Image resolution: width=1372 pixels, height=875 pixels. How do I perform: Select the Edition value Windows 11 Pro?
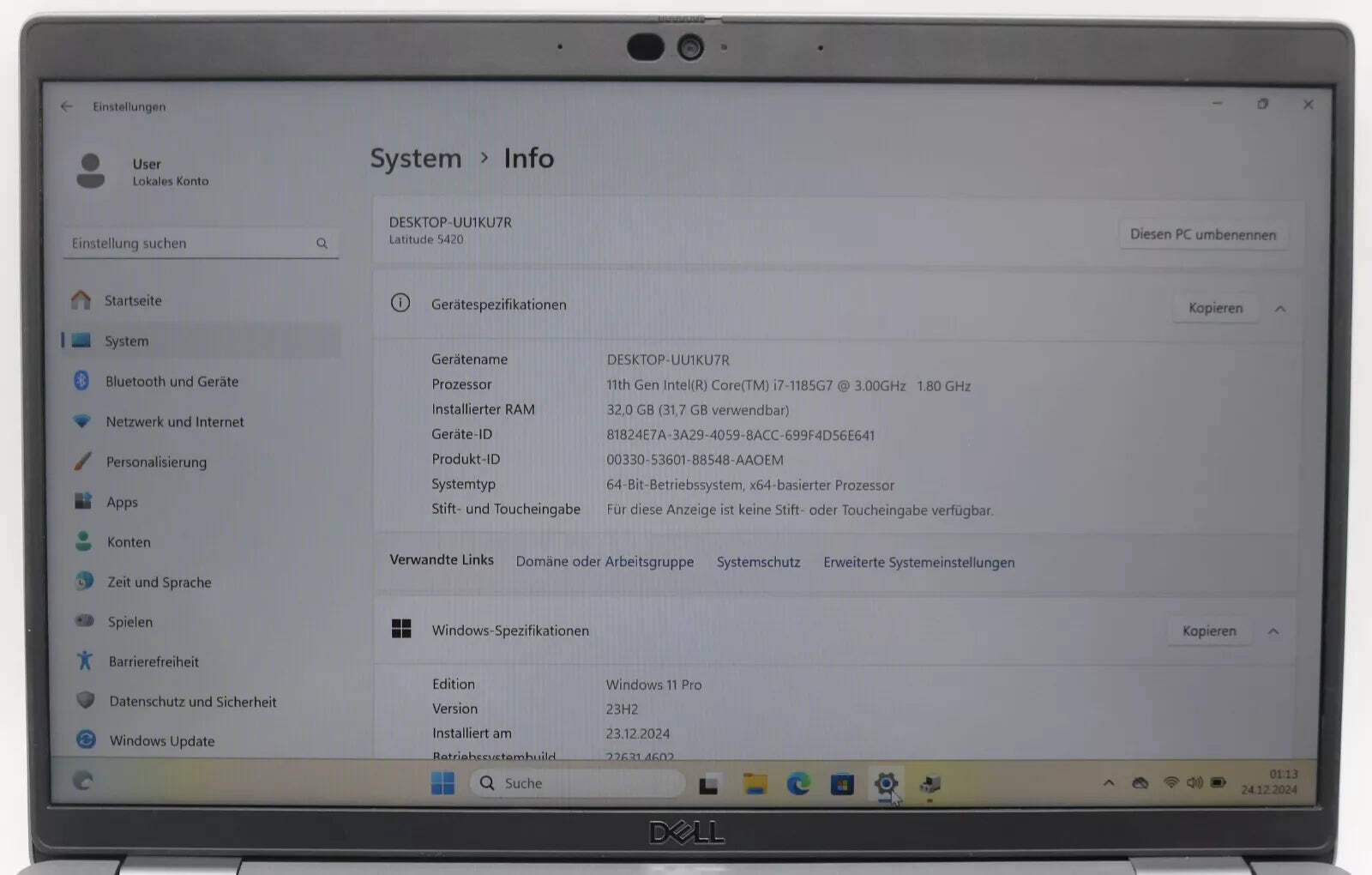pos(653,685)
